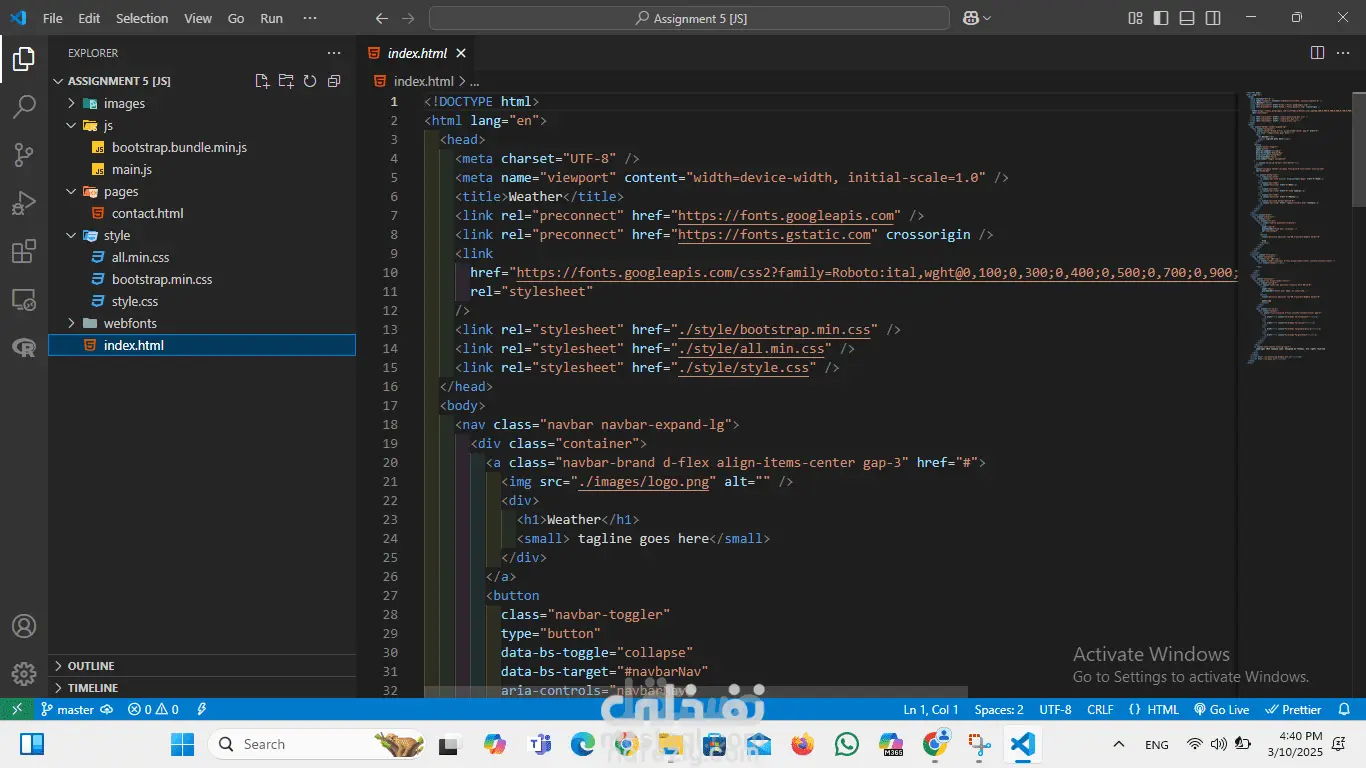Toggle the primary side bar layout button

pos(1161,18)
